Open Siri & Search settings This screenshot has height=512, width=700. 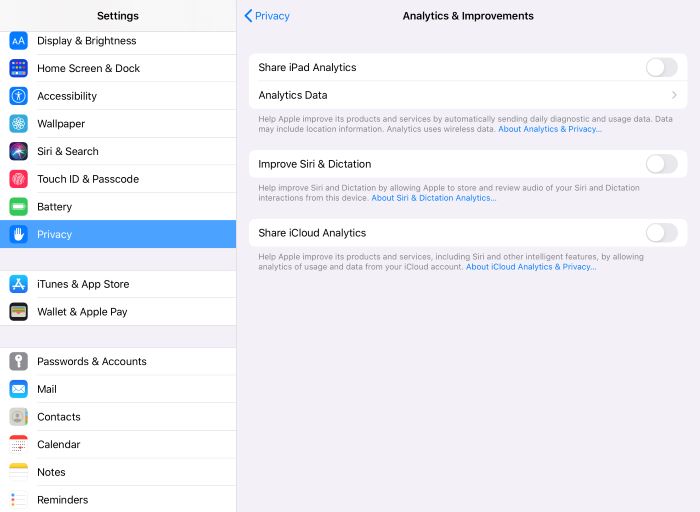[x=68, y=151]
